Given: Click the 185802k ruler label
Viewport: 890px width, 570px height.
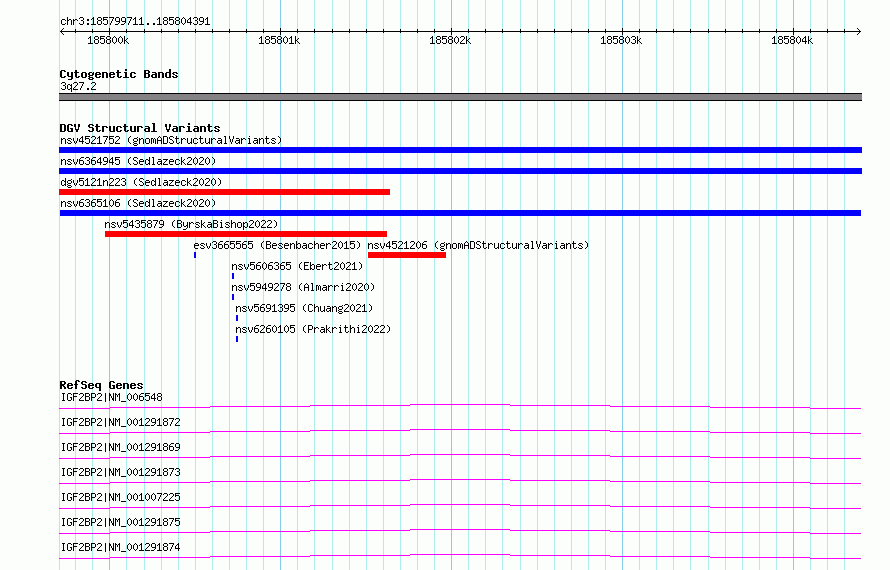Looking at the screenshot, I should pyautogui.click(x=450, y=40).
